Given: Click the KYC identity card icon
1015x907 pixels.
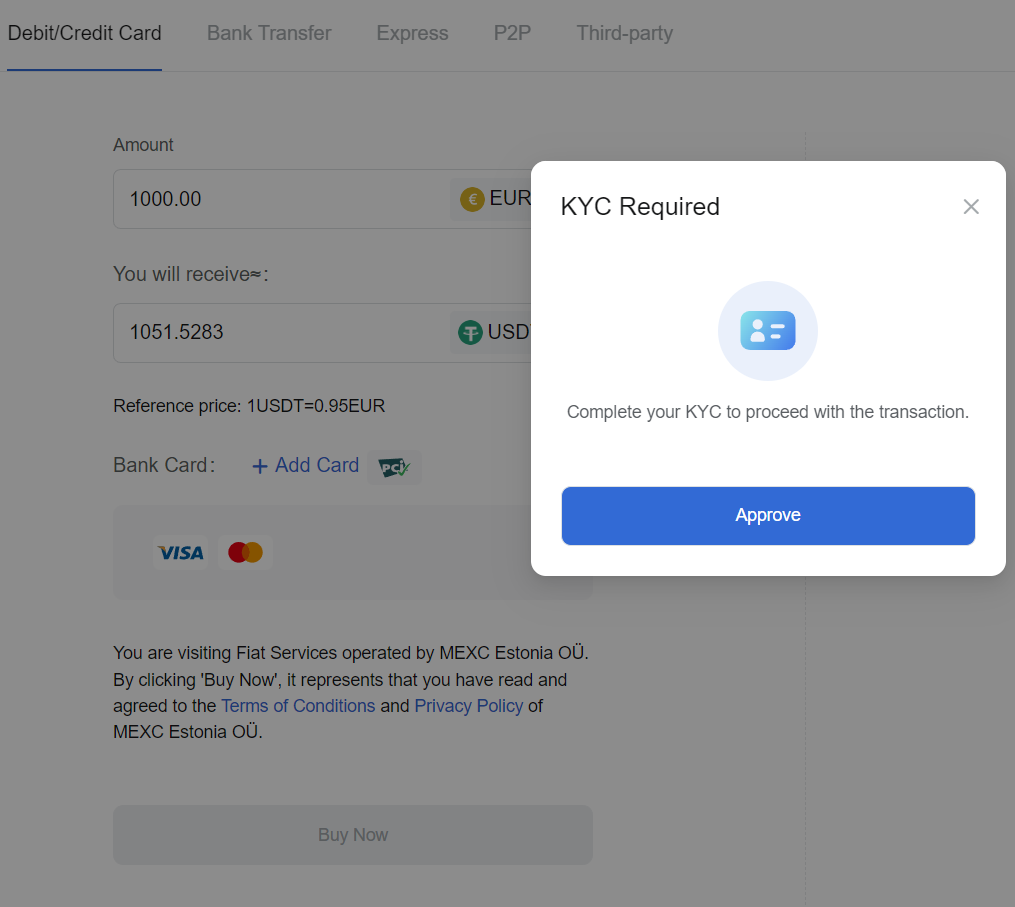Looking at the screenshot, I should (x=768, y=330).
